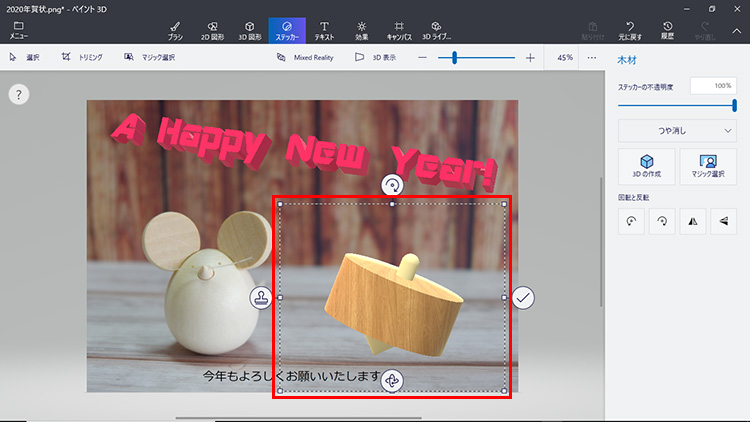Open the 45% zoom level box

click(x=565, y=58)
